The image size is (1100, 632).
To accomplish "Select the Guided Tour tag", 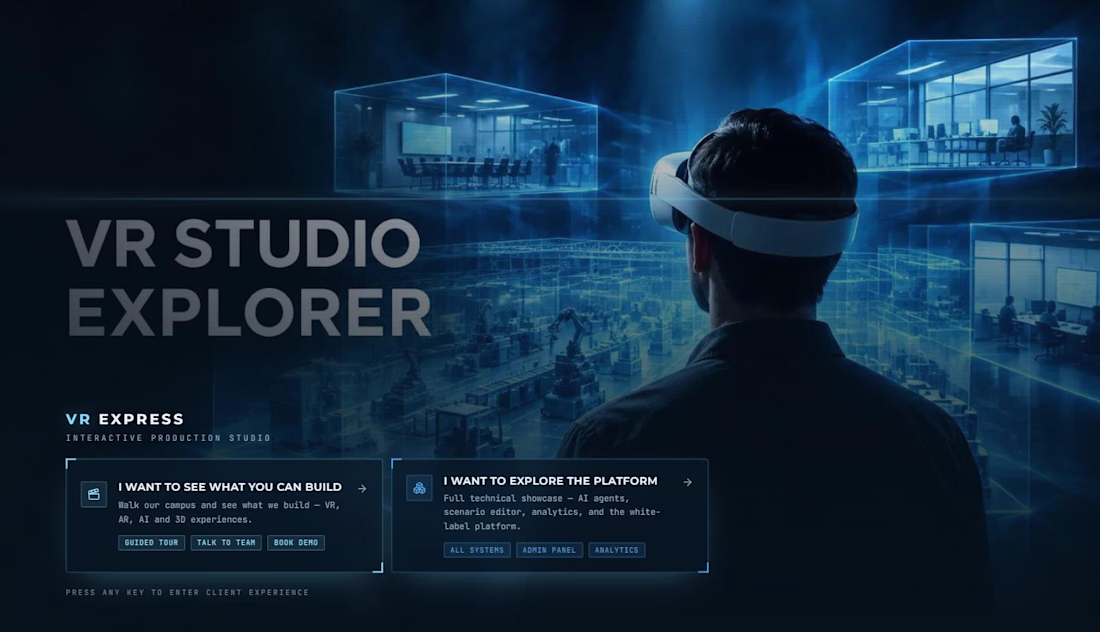I will coord(152,542).
